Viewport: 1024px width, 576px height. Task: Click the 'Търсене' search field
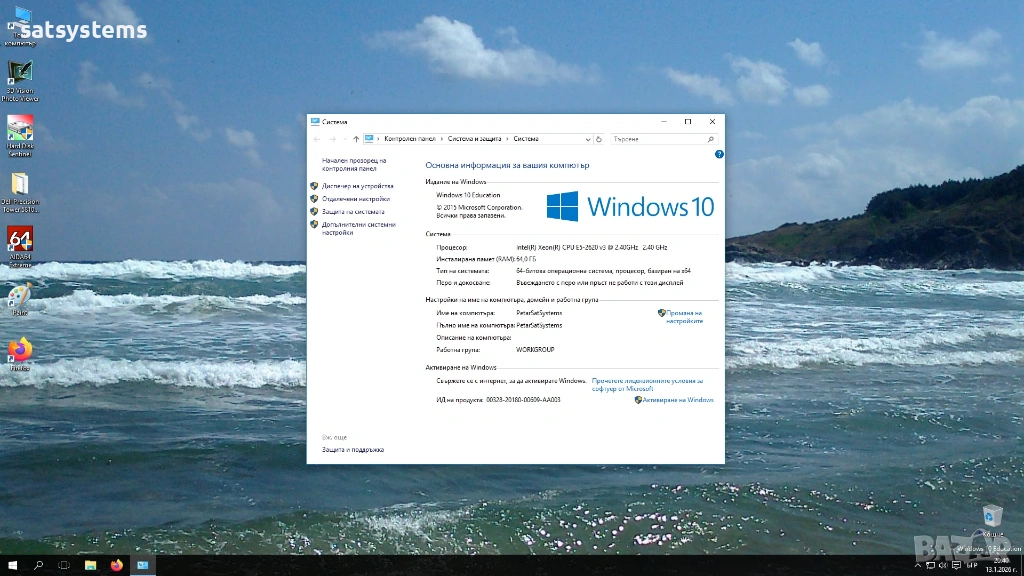point(657,139)
